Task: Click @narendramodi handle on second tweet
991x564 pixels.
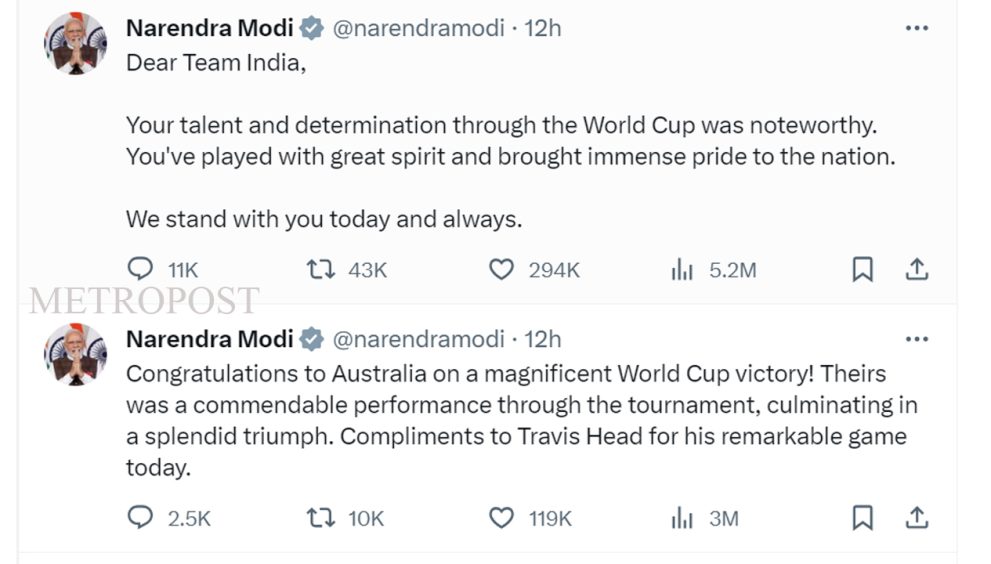Action: click(418, 340)
